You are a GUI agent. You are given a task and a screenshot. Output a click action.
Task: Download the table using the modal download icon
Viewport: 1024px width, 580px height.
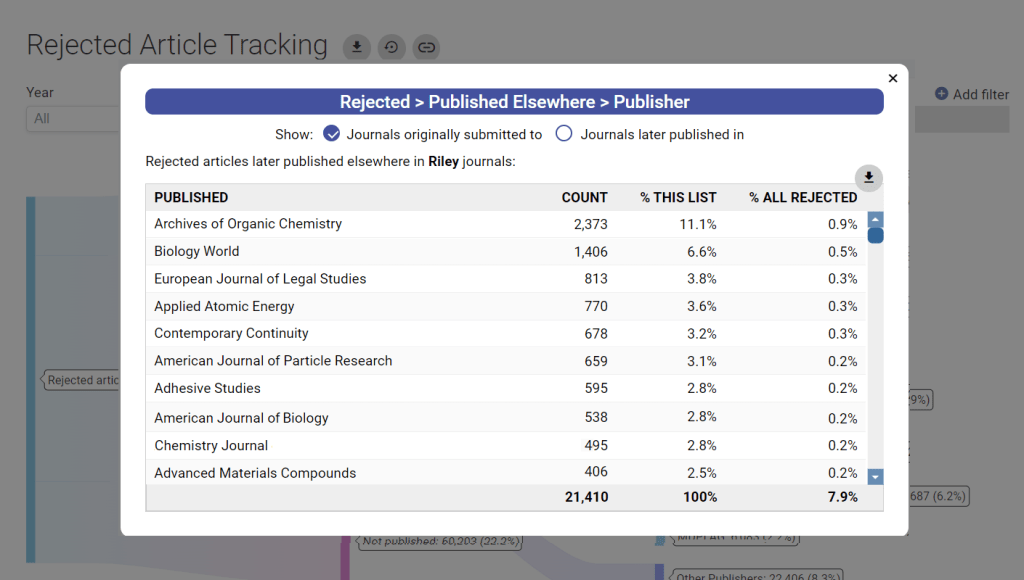pyautogui.click(x=869, y=177)
